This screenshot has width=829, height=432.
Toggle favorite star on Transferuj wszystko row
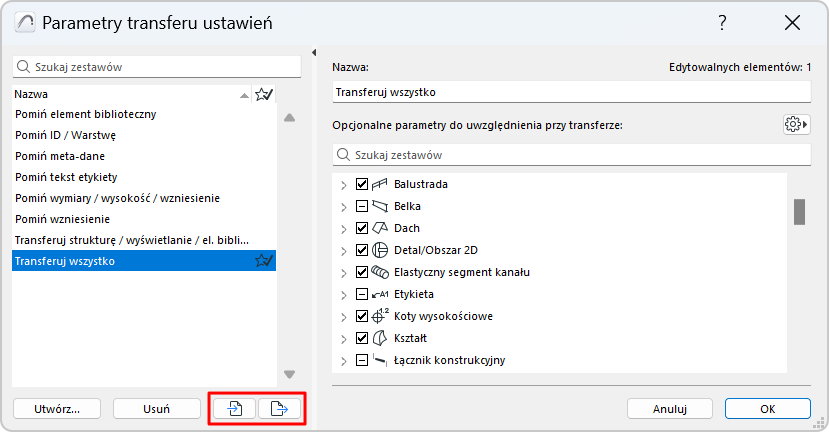coord(264,261)
